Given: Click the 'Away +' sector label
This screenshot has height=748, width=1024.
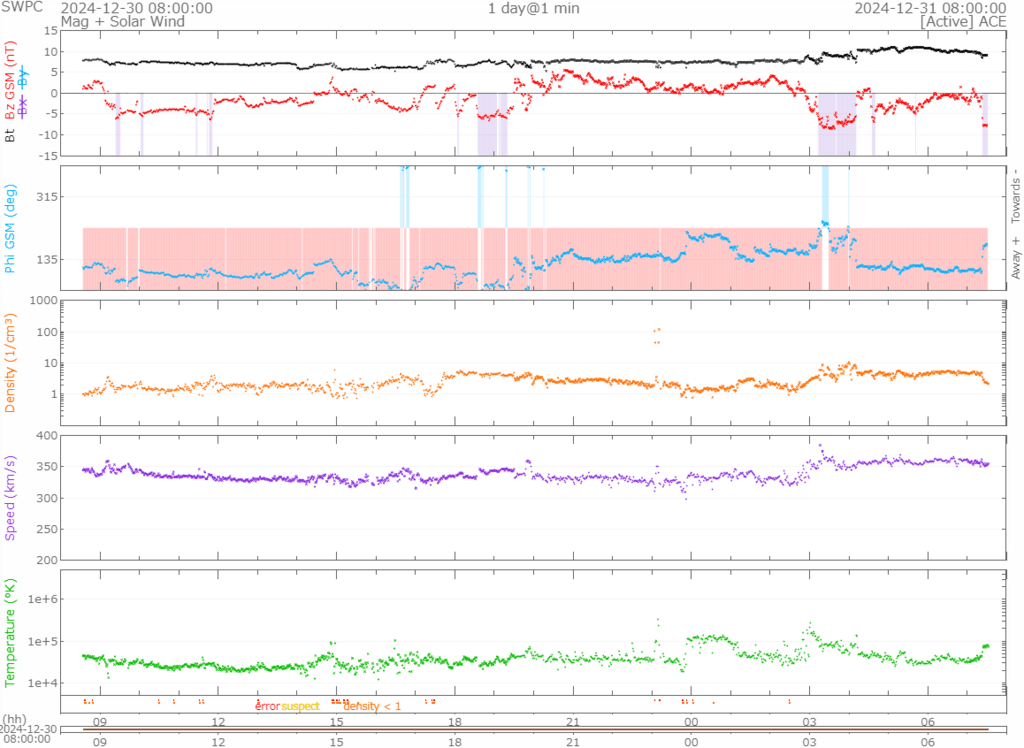Looking at the screenshot, I should coord(1016,257).
